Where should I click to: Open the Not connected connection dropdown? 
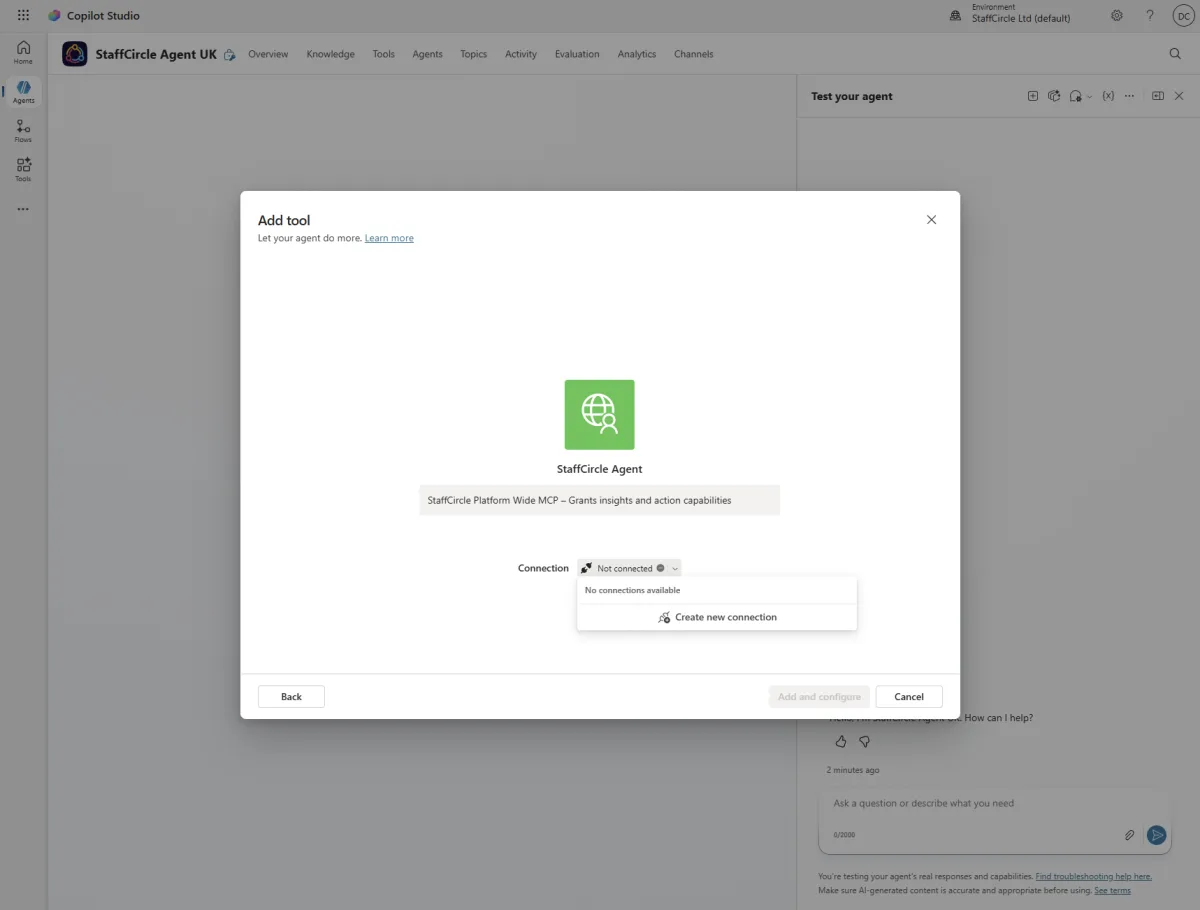629,568
